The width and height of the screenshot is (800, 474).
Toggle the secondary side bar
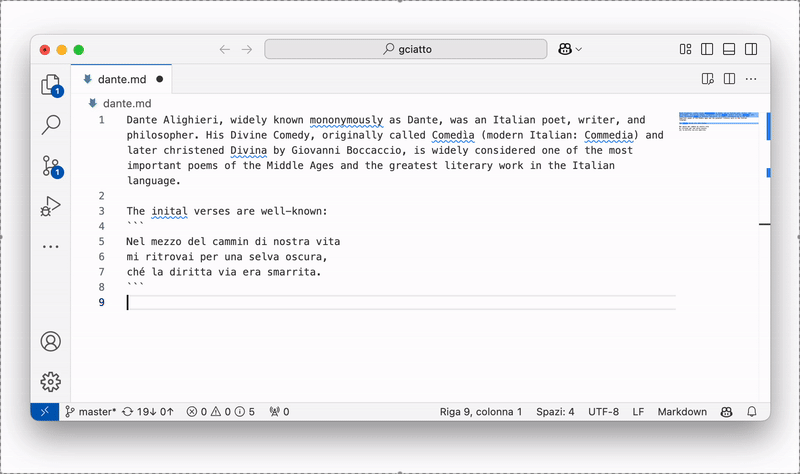click(751, 49)
